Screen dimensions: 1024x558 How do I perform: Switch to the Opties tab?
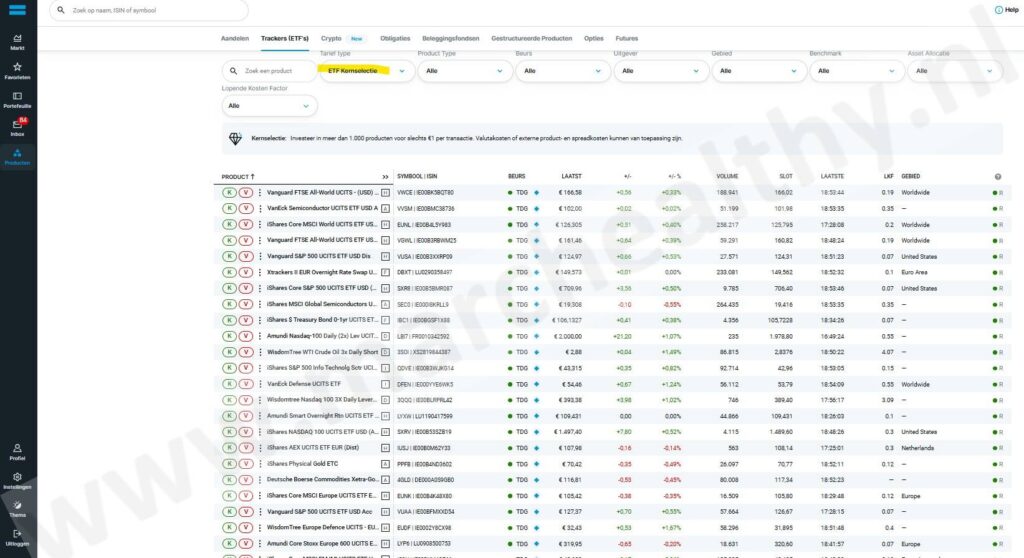(x=594, y=39)
